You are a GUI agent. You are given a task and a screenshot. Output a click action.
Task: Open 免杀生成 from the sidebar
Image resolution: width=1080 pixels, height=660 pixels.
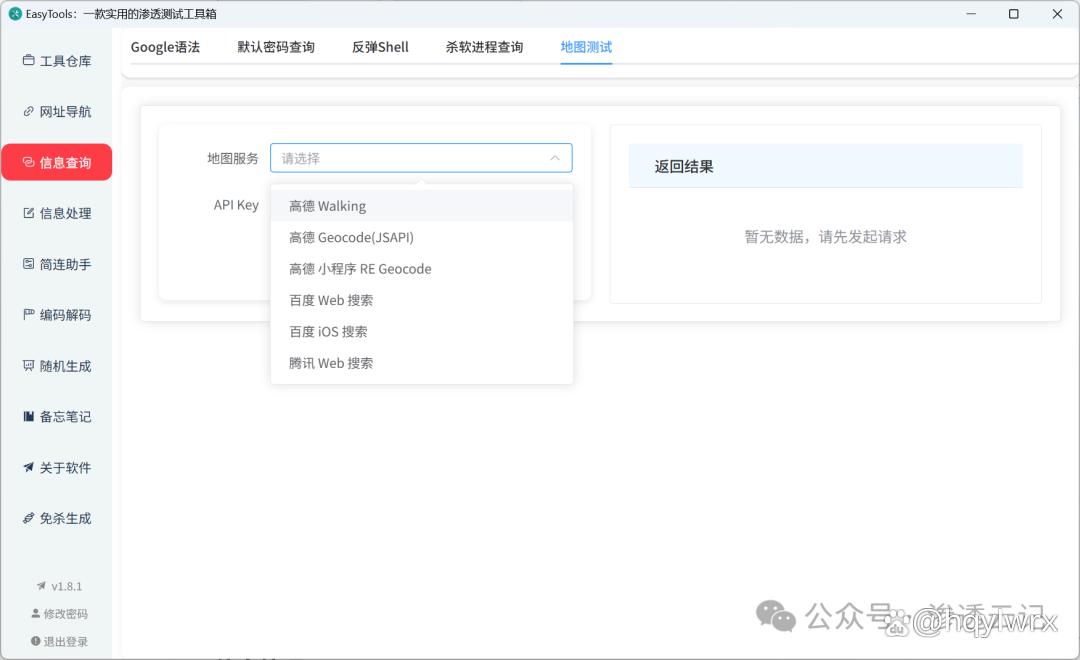pyautogui.click(x=56, y=518)
